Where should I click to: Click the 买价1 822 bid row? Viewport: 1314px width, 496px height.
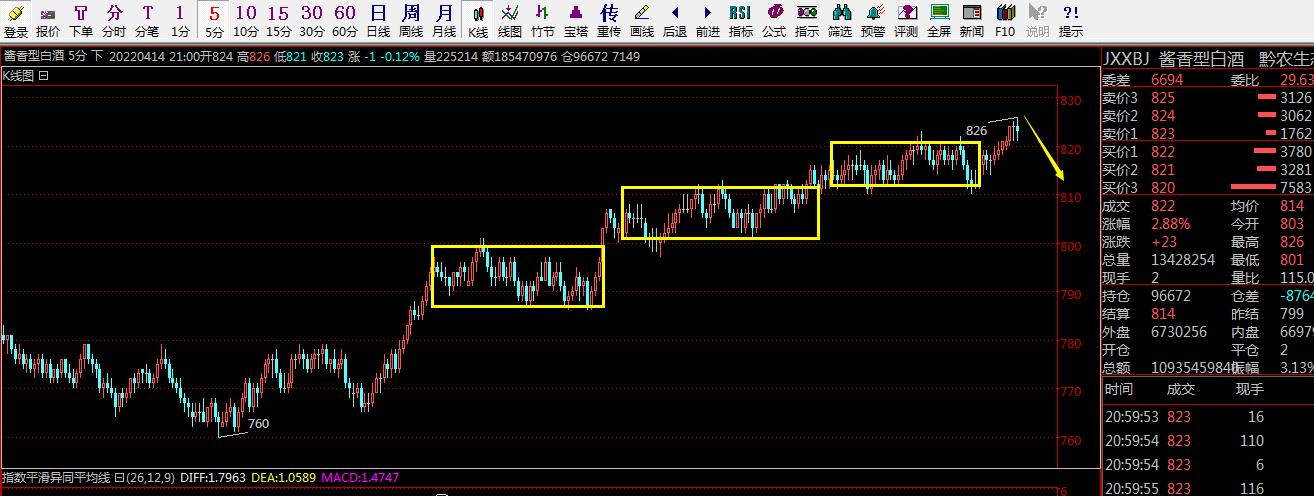[1207, 151]
